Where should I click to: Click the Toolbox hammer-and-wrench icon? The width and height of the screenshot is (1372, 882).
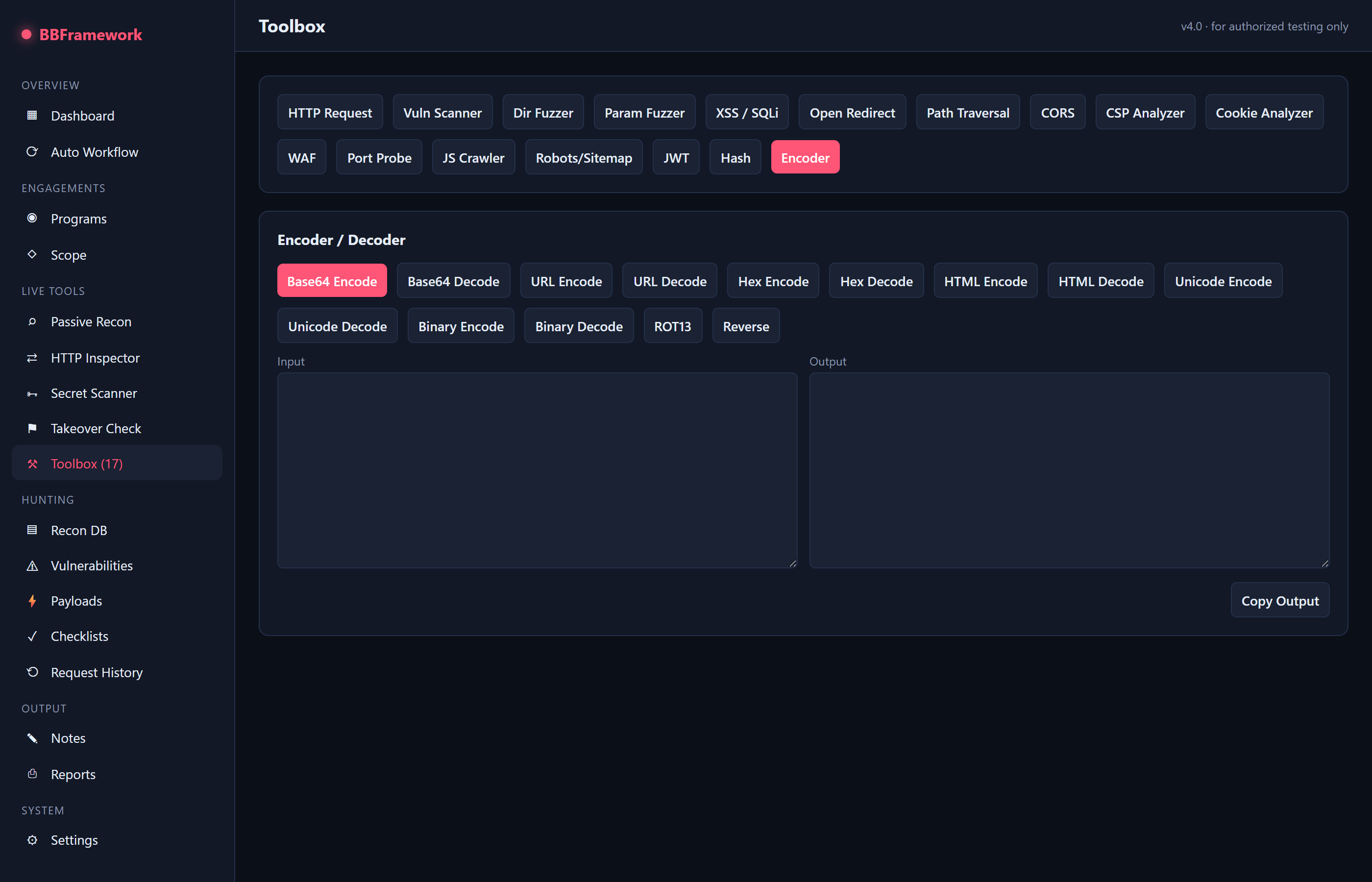point(32,464)
